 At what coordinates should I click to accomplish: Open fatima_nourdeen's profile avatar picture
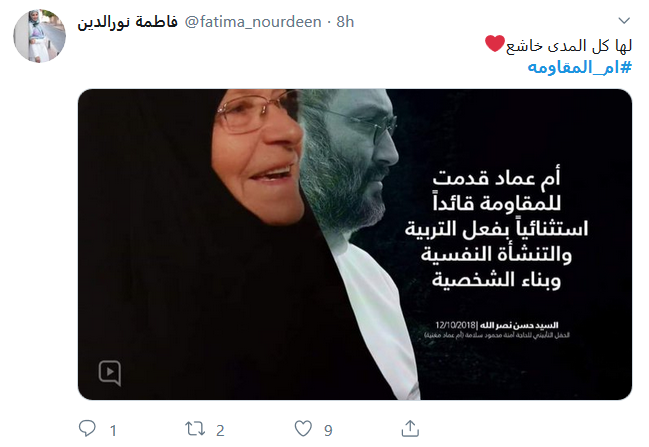[39, 36]
